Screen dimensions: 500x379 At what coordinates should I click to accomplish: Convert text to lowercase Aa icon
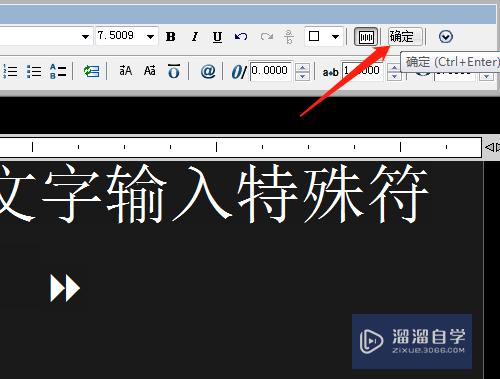tap(150, 71)
